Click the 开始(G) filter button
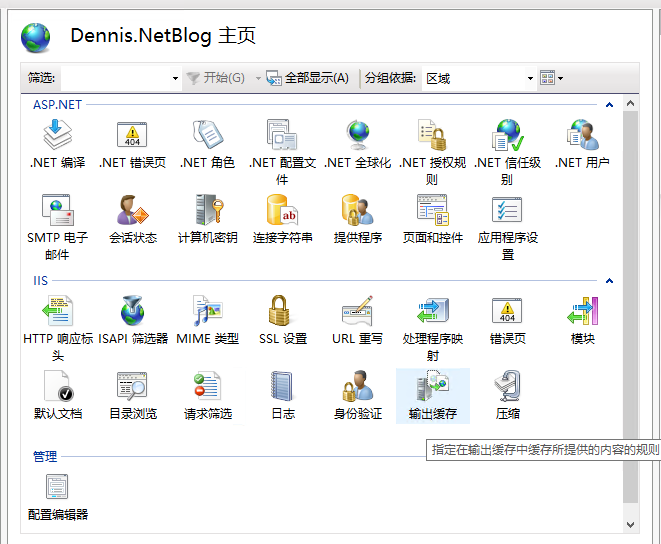This screenshot has width=661, height=544. [215, 78]
